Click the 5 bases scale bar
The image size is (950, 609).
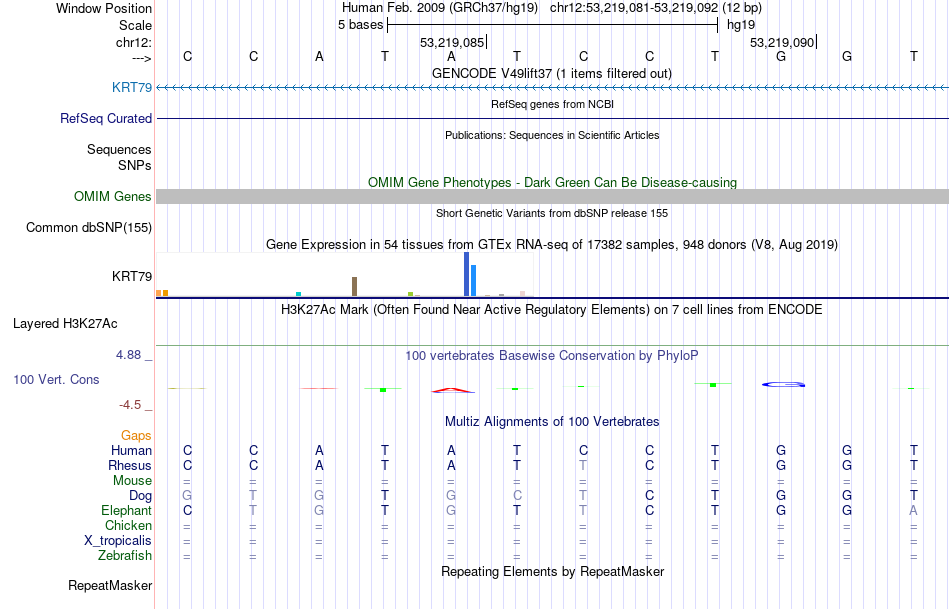pyautogui.click(x=553, y=25)
